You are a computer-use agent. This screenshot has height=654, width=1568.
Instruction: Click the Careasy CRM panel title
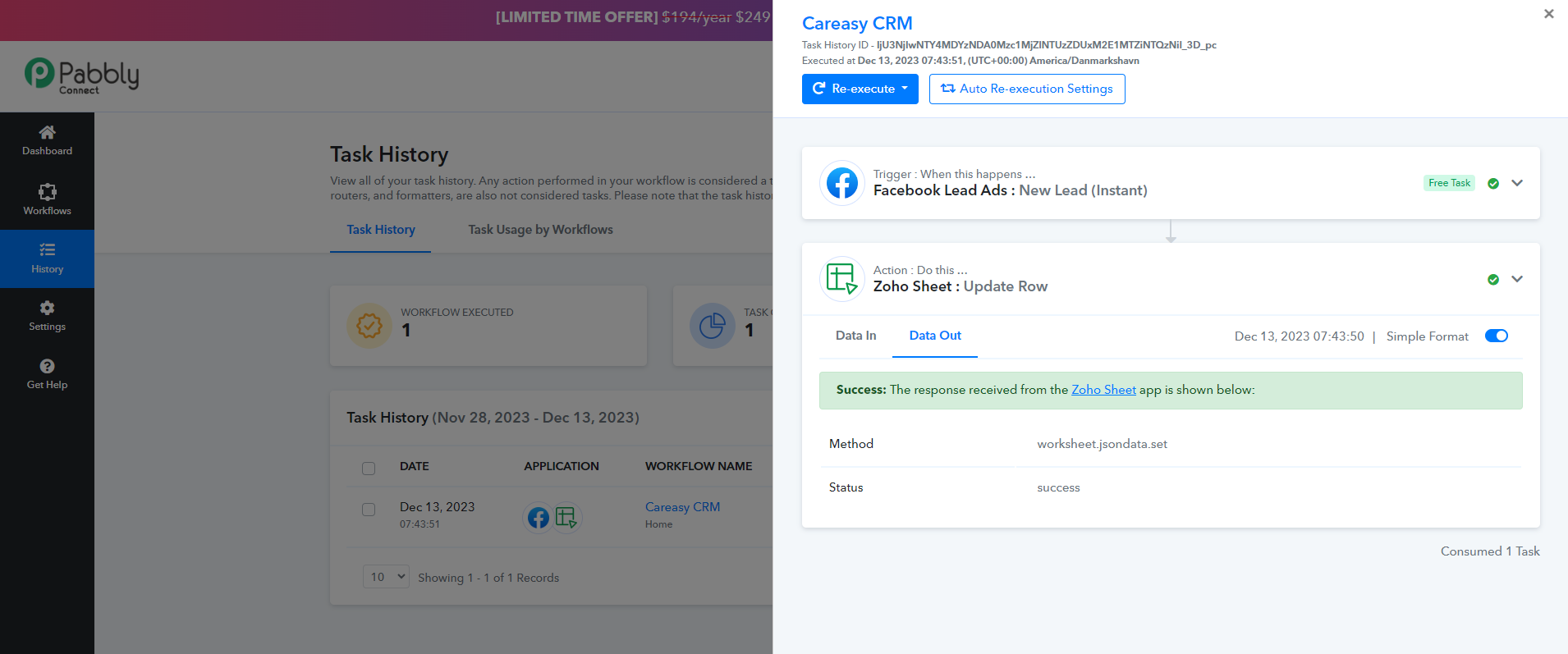tap(857, 24)
